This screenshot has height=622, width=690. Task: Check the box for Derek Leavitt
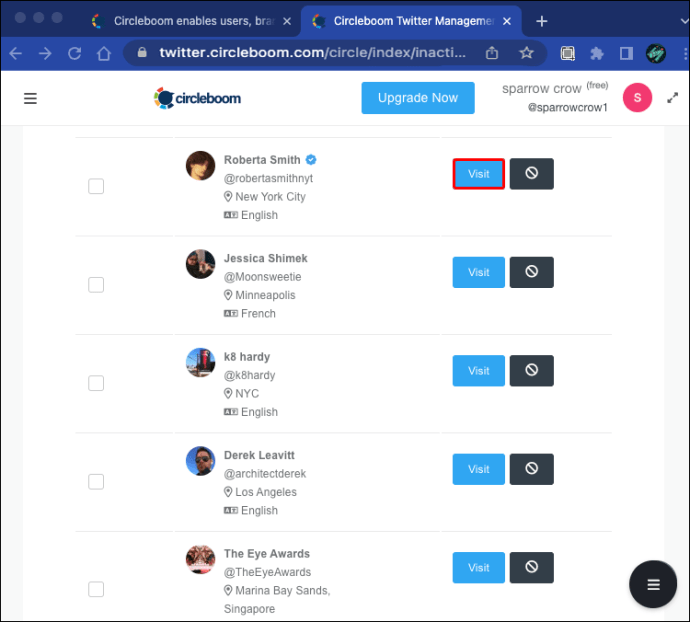click(96, 482)
